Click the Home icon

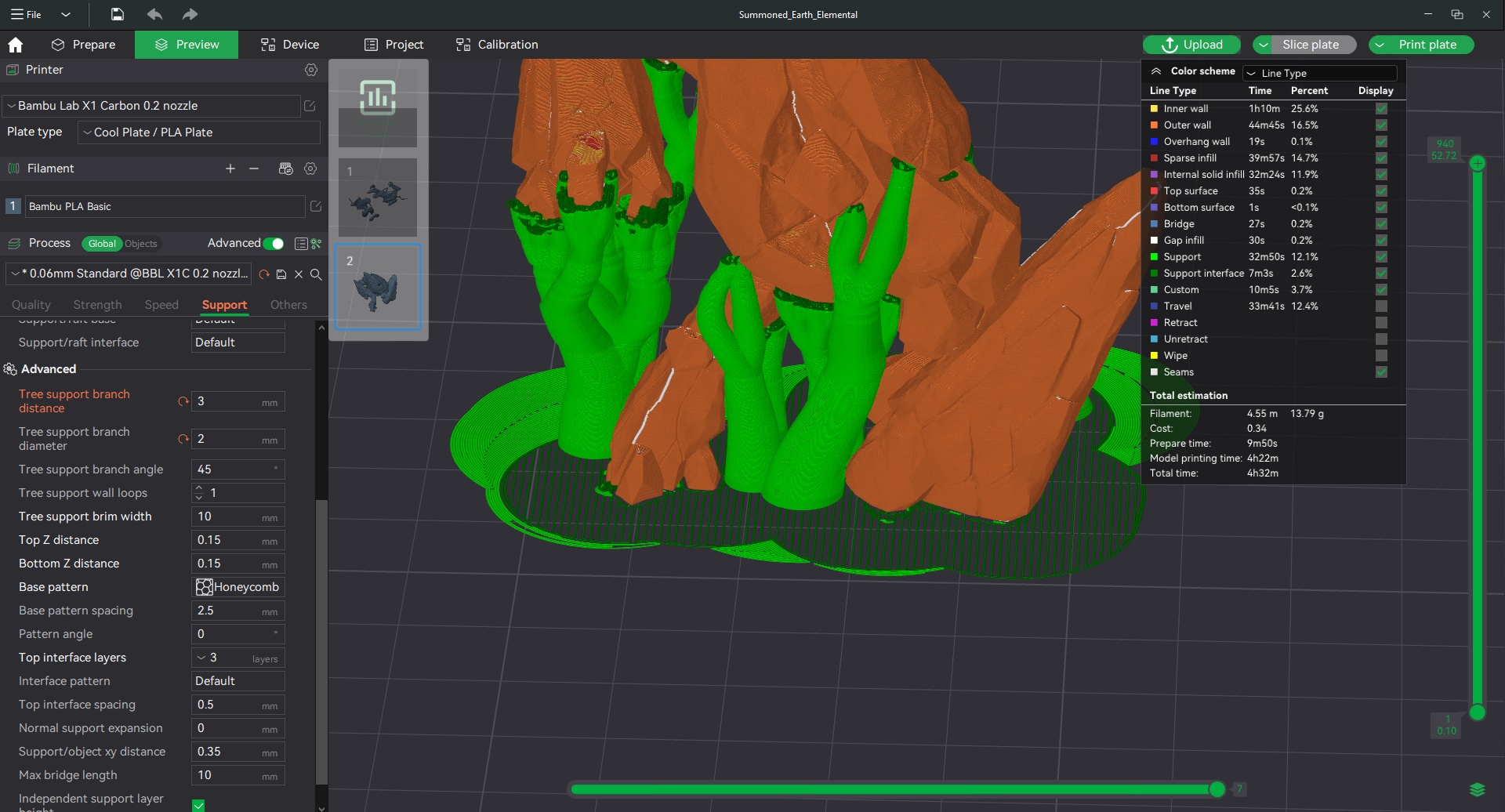(x=16, y=45)
